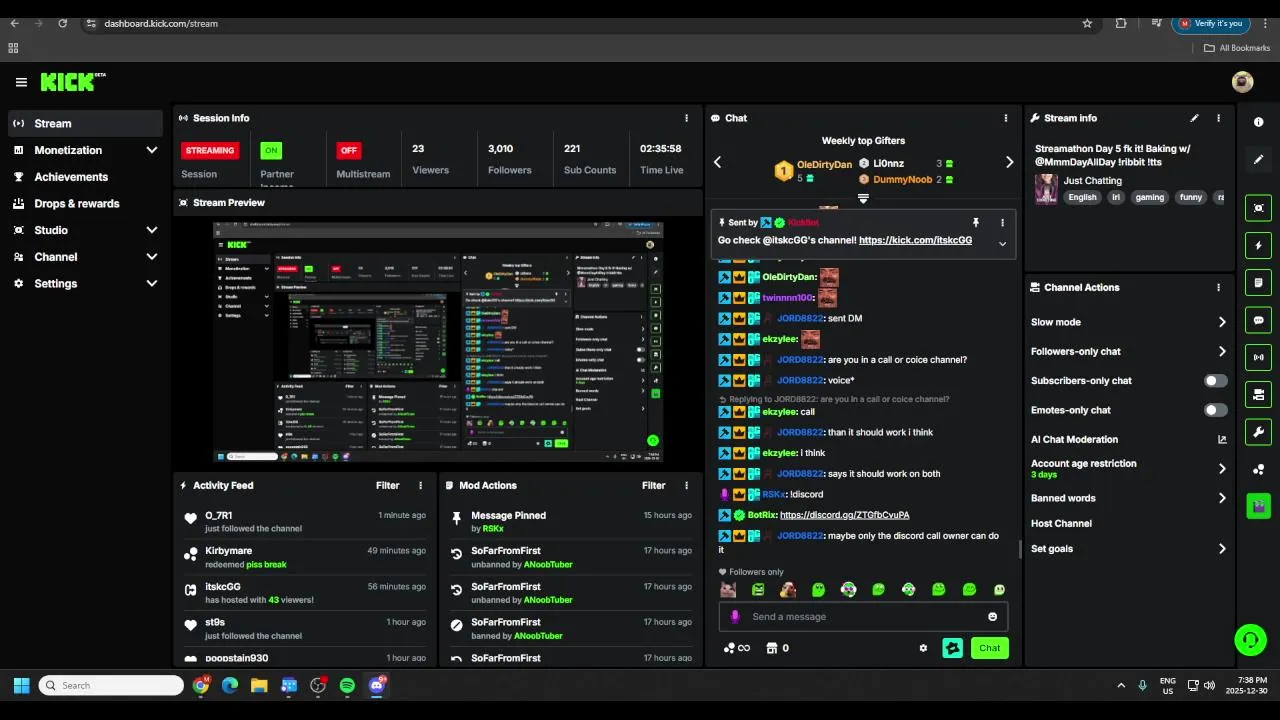Viewport: 1280px width, 720px height.
Task: Toggle the broadcast Session Info widget icon
Action: click(1258, 357)
